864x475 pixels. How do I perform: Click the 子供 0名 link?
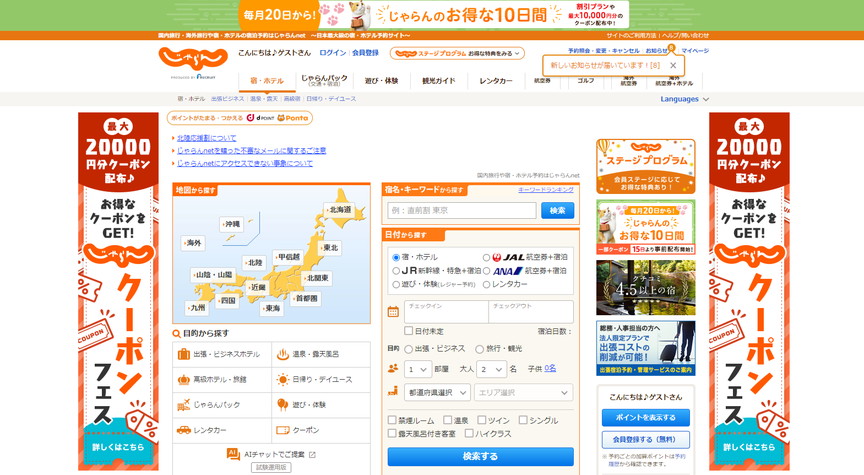pyautogui.click(x=550, y=368)
